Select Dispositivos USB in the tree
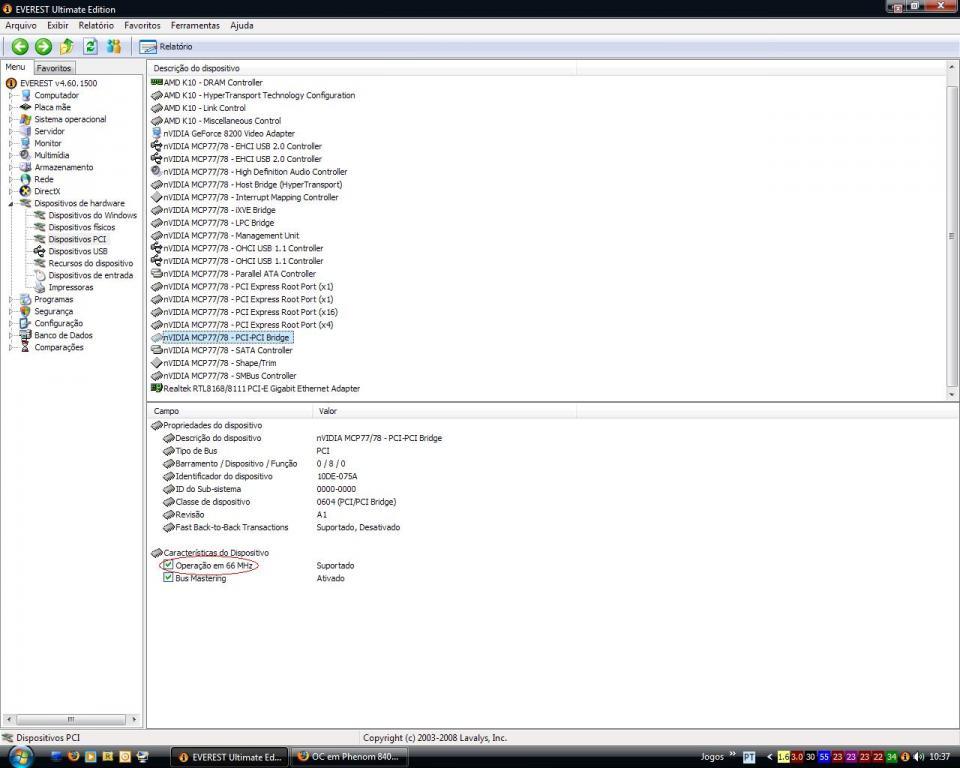Viewport: 960px width, 768px height. click(x=78, y=251)
